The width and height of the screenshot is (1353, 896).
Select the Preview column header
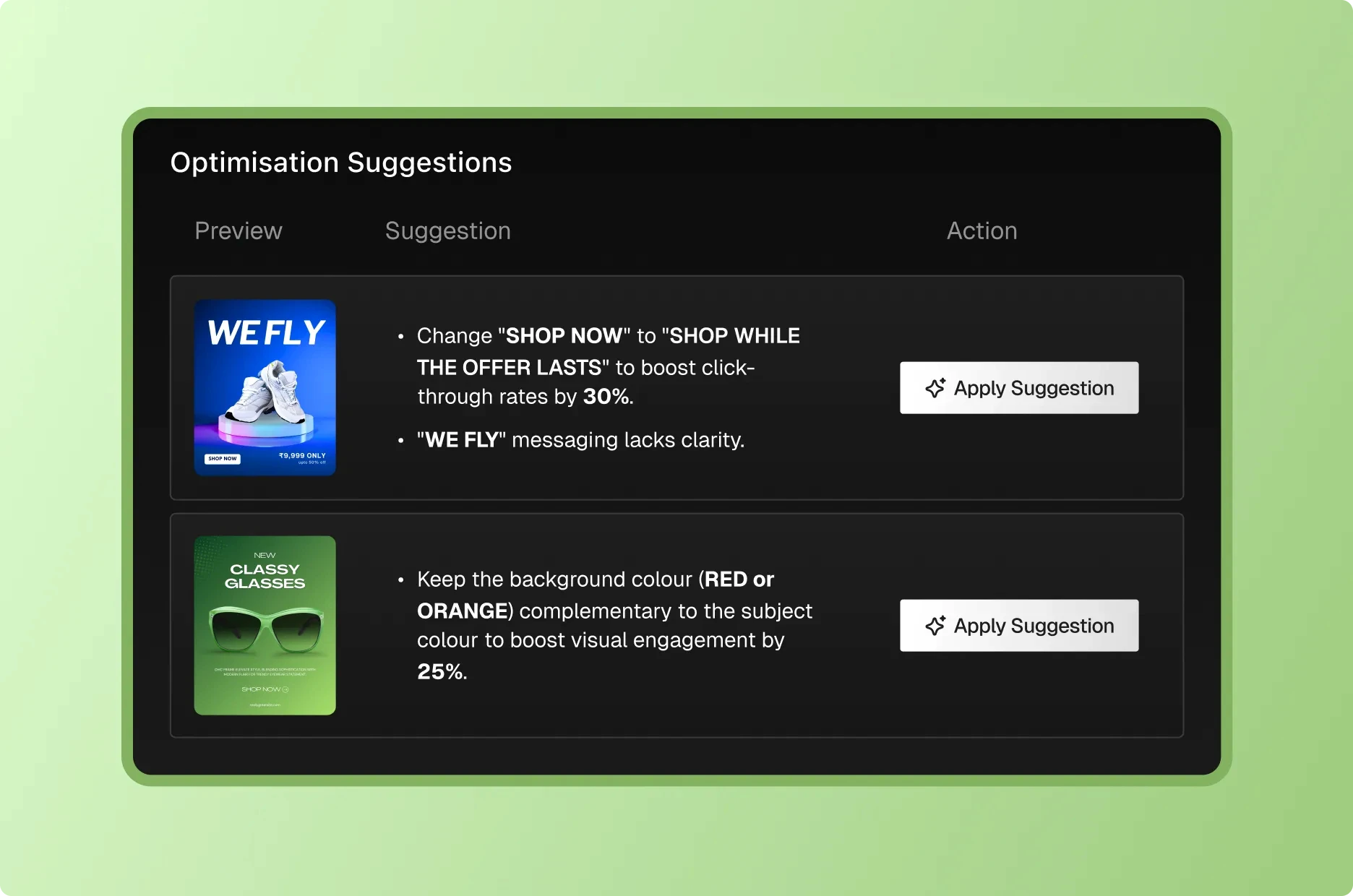pyautogui.click(x=238, y=231)
